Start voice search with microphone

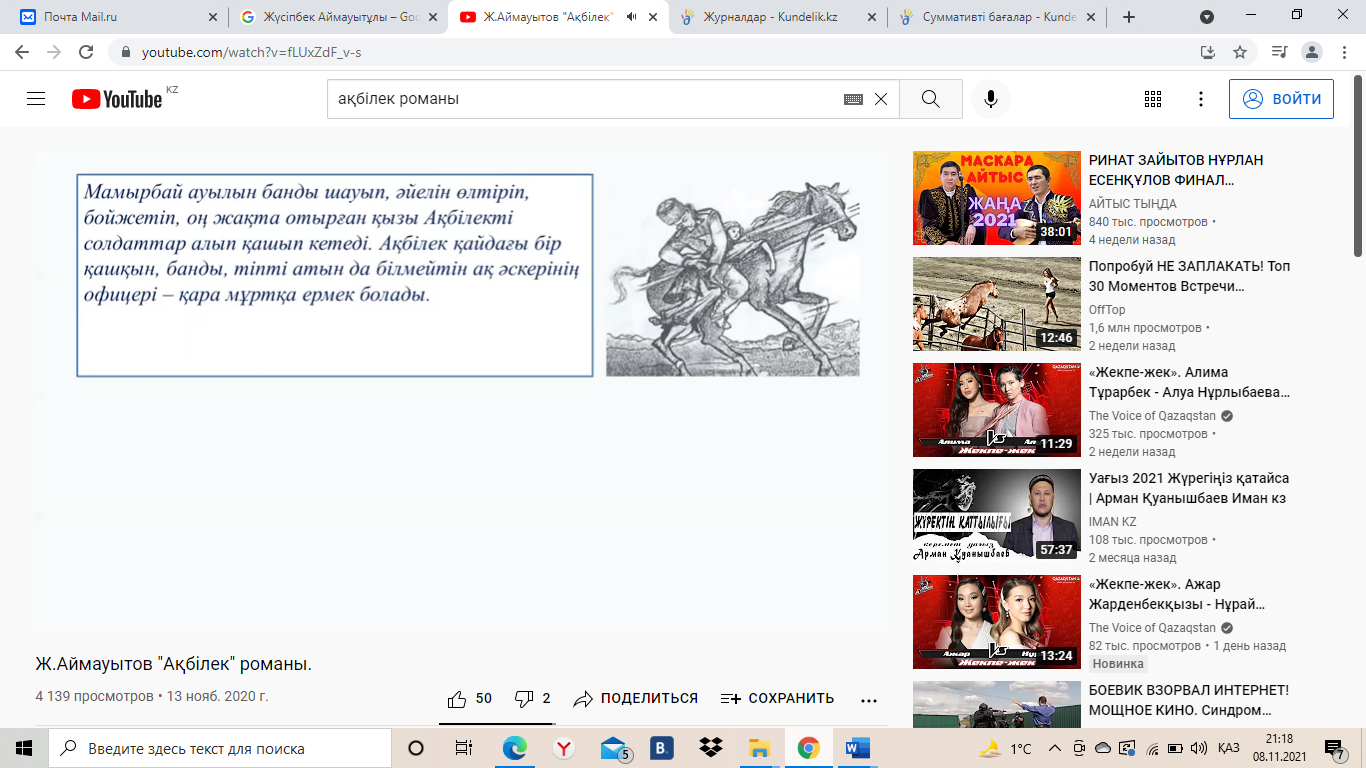(x=991, y=99)
